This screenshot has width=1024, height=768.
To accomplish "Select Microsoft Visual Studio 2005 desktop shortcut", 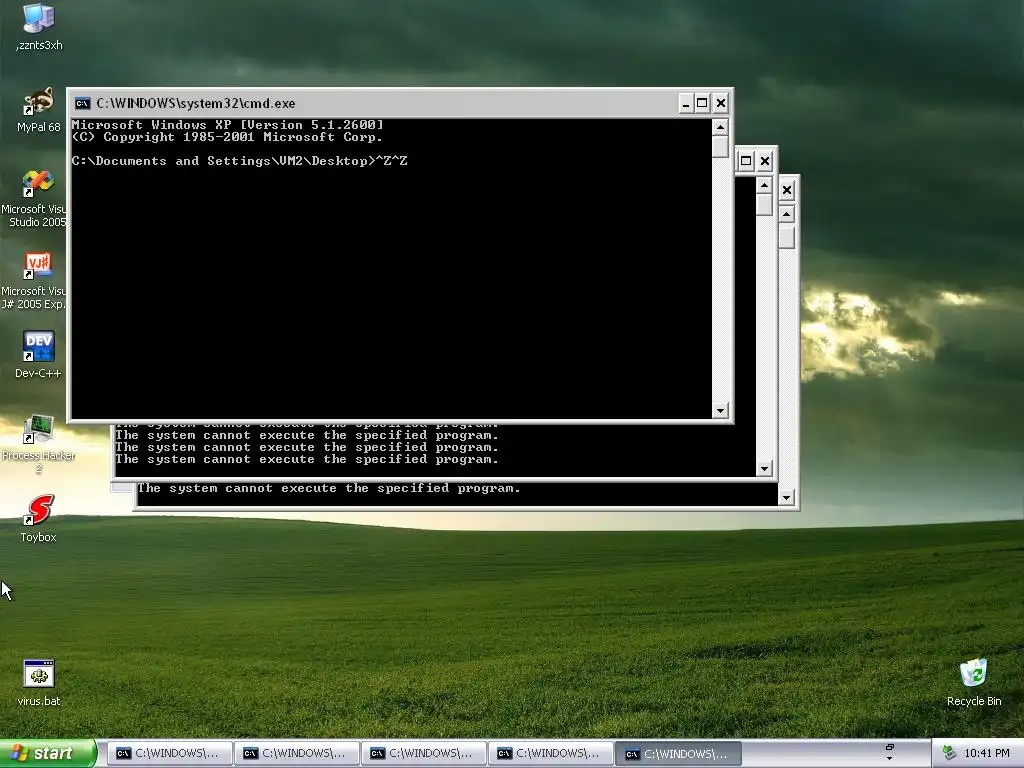I will tap(34, 199).
